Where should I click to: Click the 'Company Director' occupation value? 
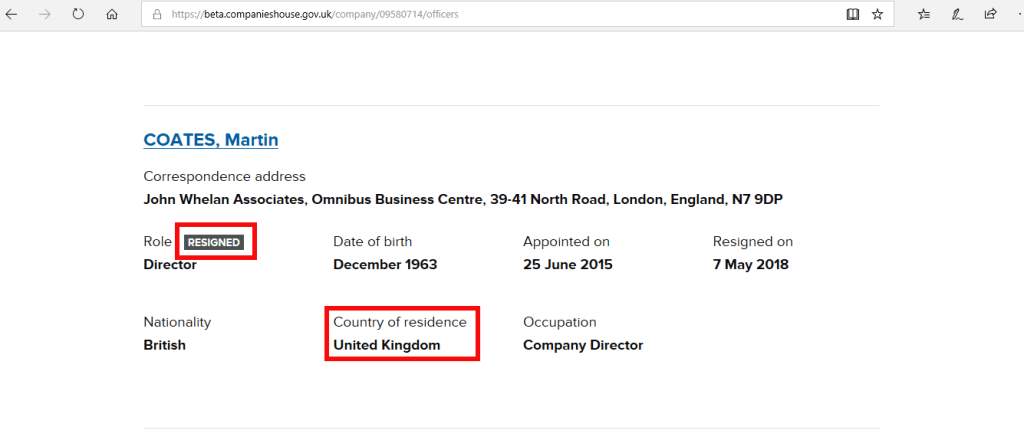(x=583, y=345)
